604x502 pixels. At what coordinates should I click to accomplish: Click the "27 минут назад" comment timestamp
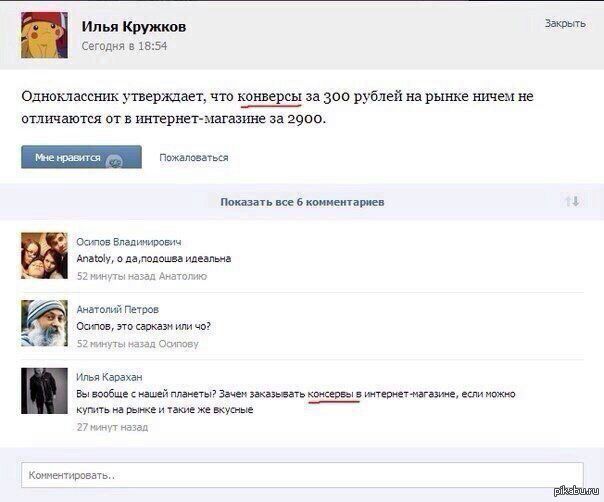(112, 427)
